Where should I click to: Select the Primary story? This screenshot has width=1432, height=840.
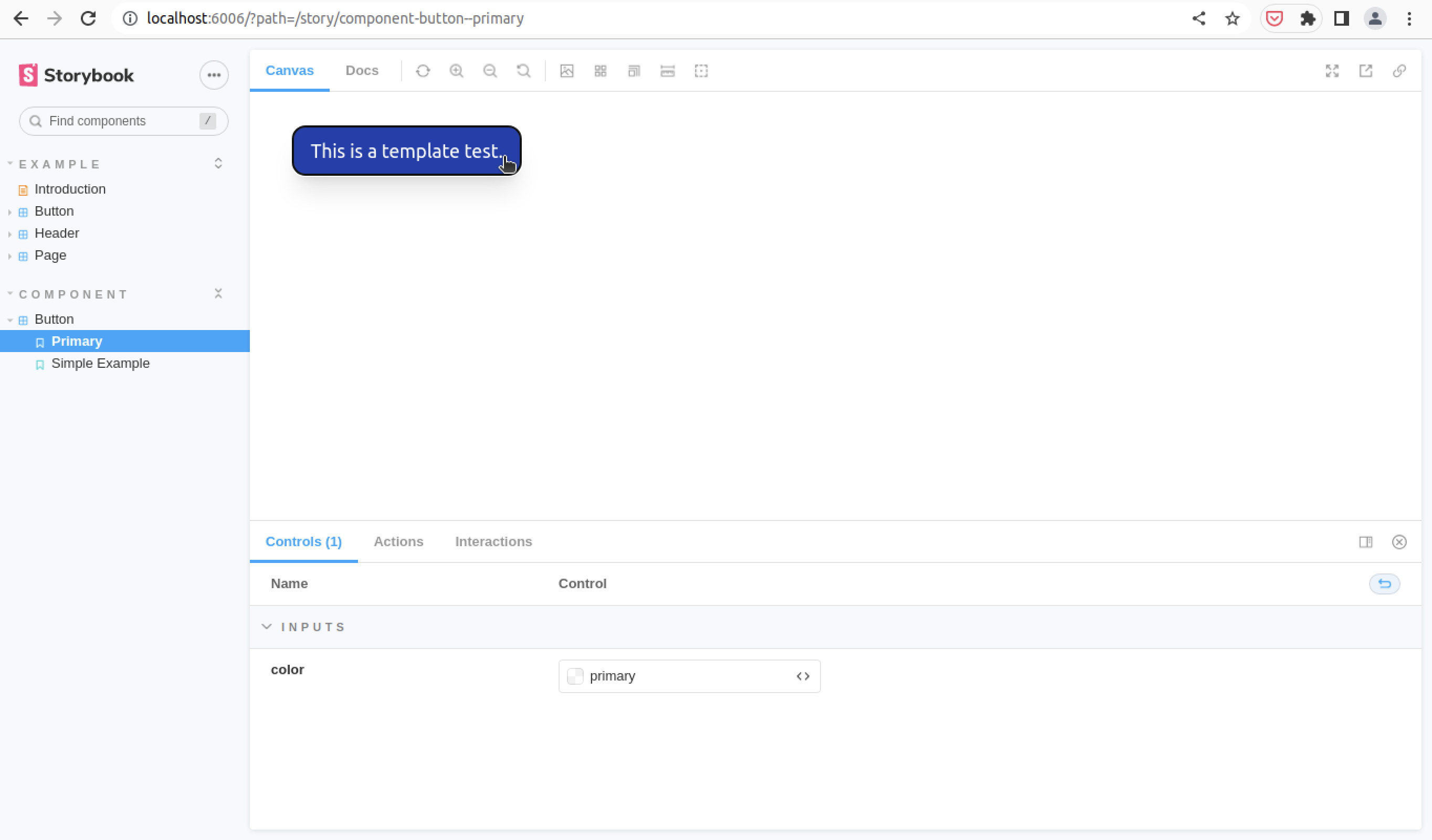pos(124,341)
